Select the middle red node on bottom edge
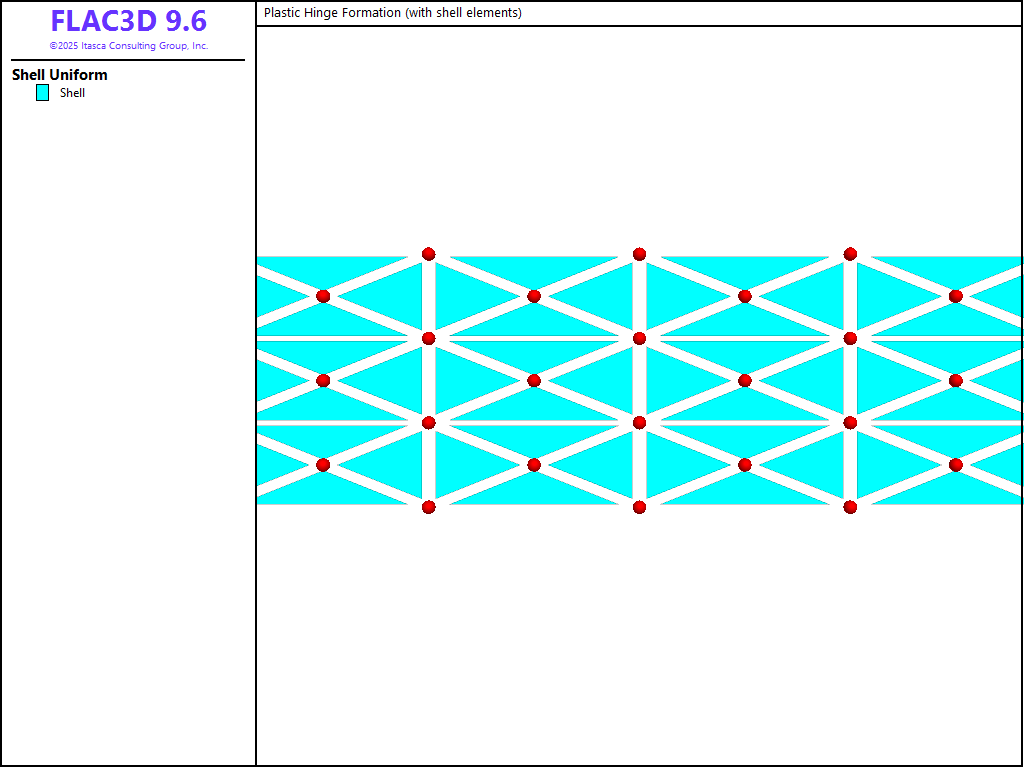Image resolution: width=1024 pixels, height=768 pixels. (639, 507)
